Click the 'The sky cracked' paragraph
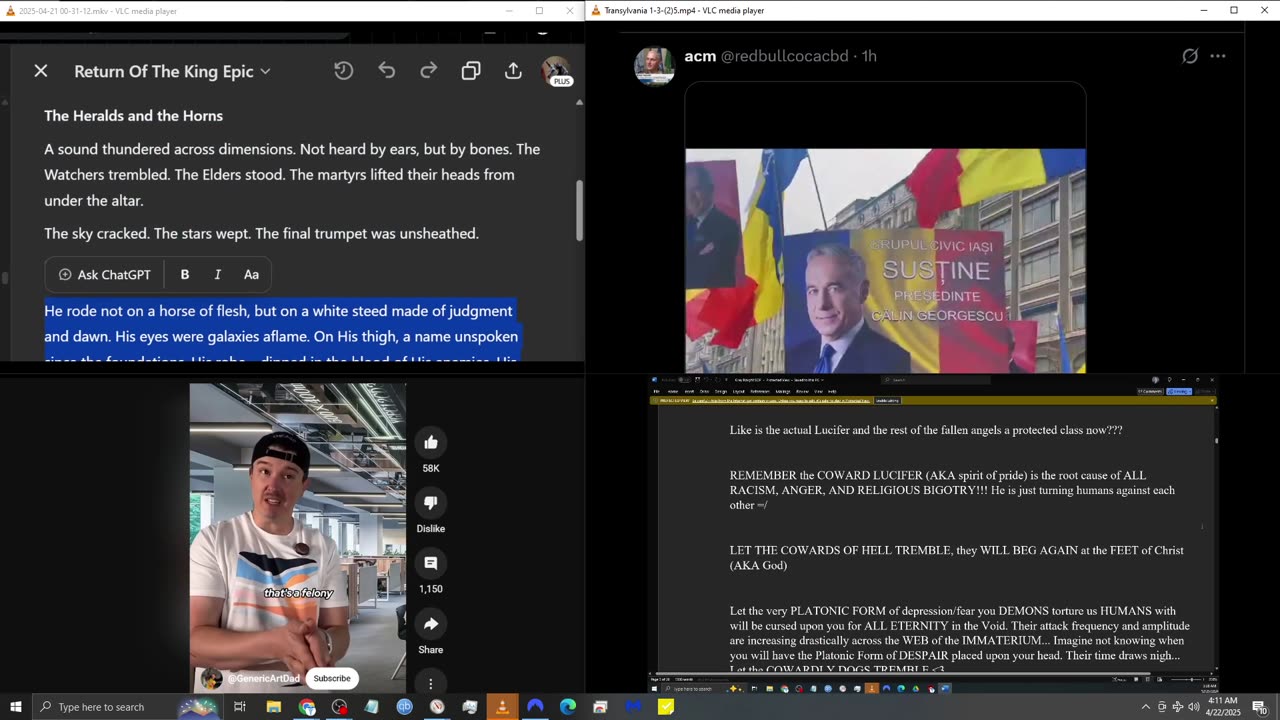The image size is (1280, 720). tap(261, 233)
